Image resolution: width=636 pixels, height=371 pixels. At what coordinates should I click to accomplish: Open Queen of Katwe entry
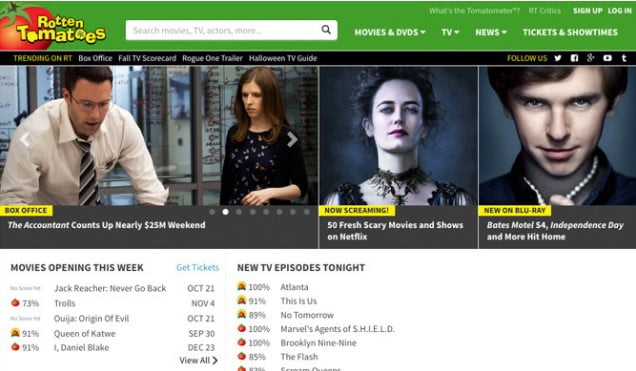point(85,333)
